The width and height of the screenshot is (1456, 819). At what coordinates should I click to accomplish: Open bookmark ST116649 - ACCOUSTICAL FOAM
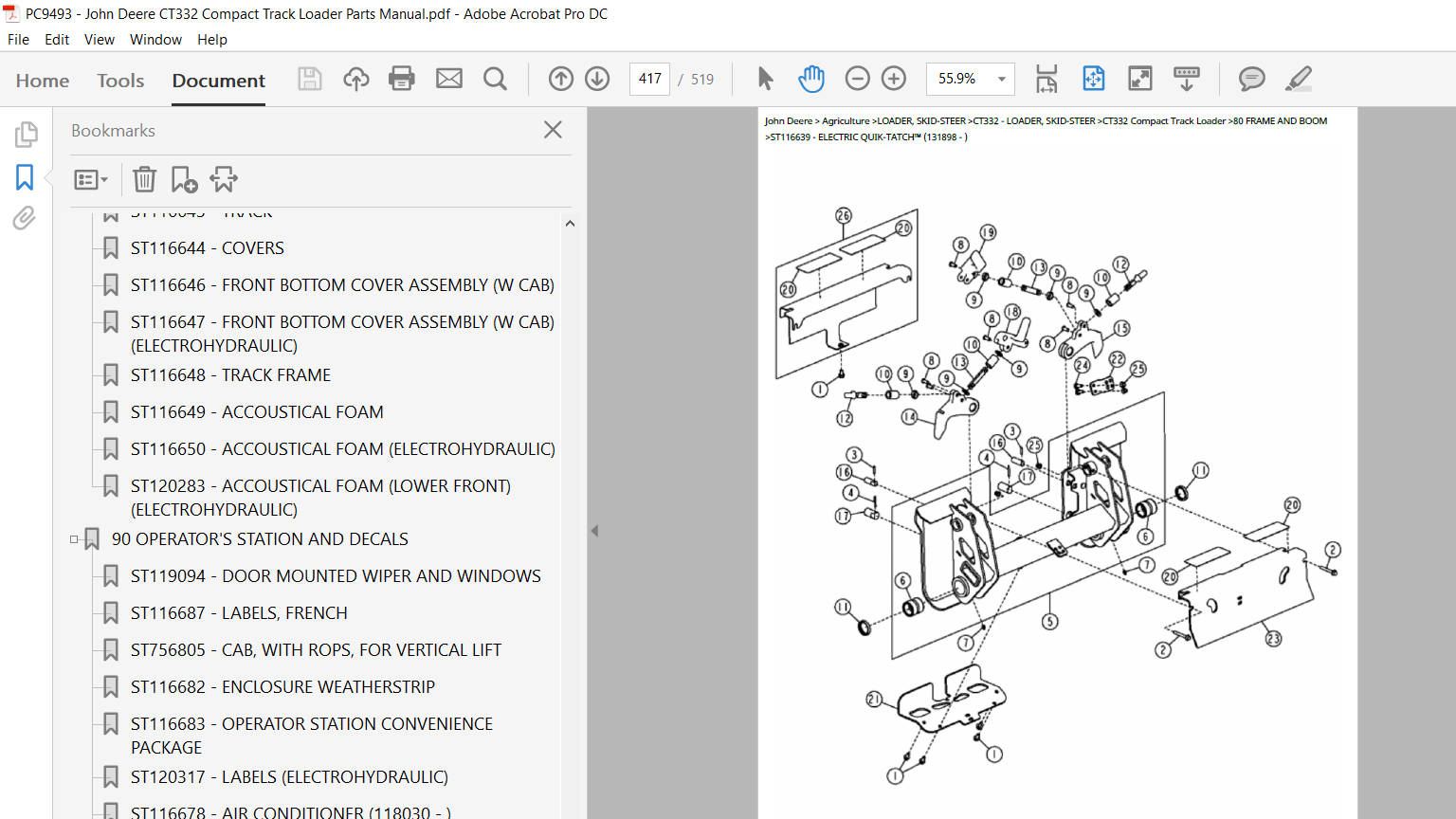click(x=257, y=412)
